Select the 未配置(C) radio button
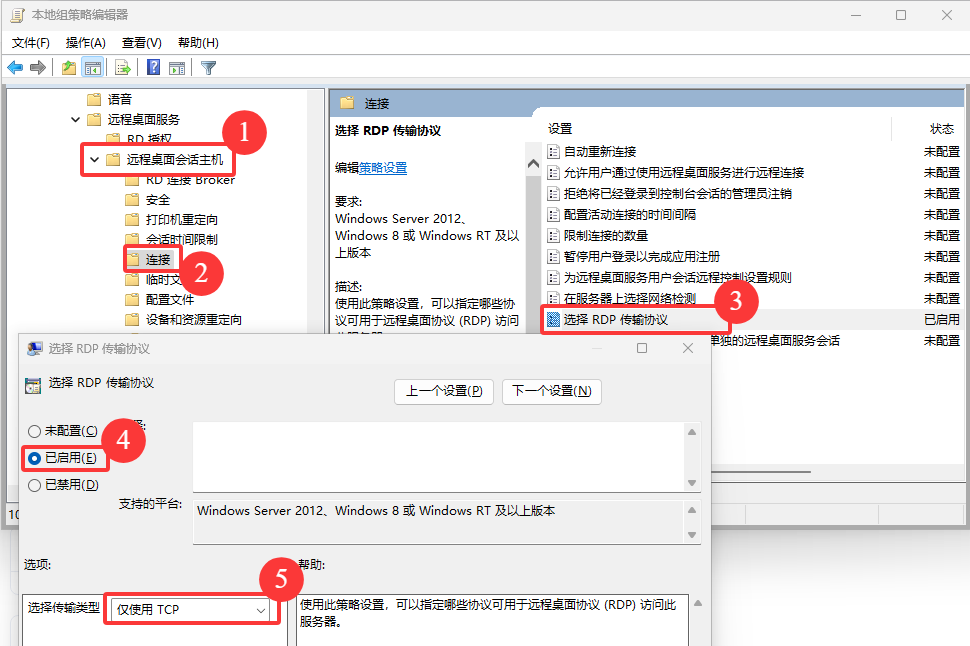The image size is (970, 646). pyautogui.click(x=35, y=431)
